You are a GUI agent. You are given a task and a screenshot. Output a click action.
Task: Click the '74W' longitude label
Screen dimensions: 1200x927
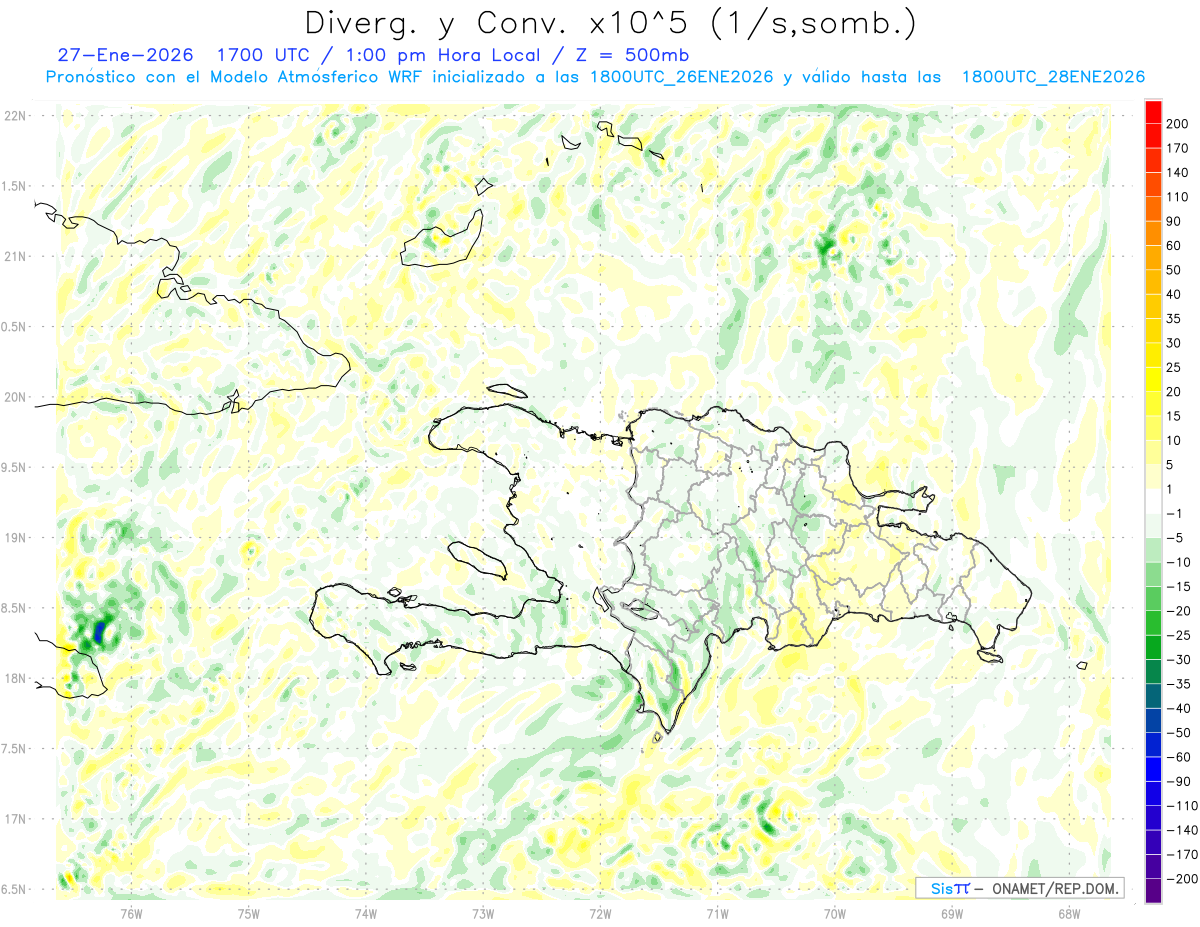(x=366, y=913)
